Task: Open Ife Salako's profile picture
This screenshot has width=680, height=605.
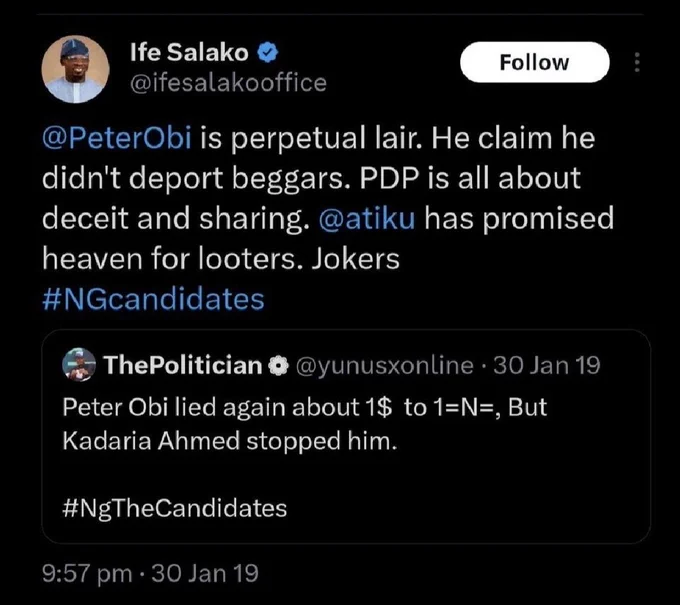Action: point(75,69)
